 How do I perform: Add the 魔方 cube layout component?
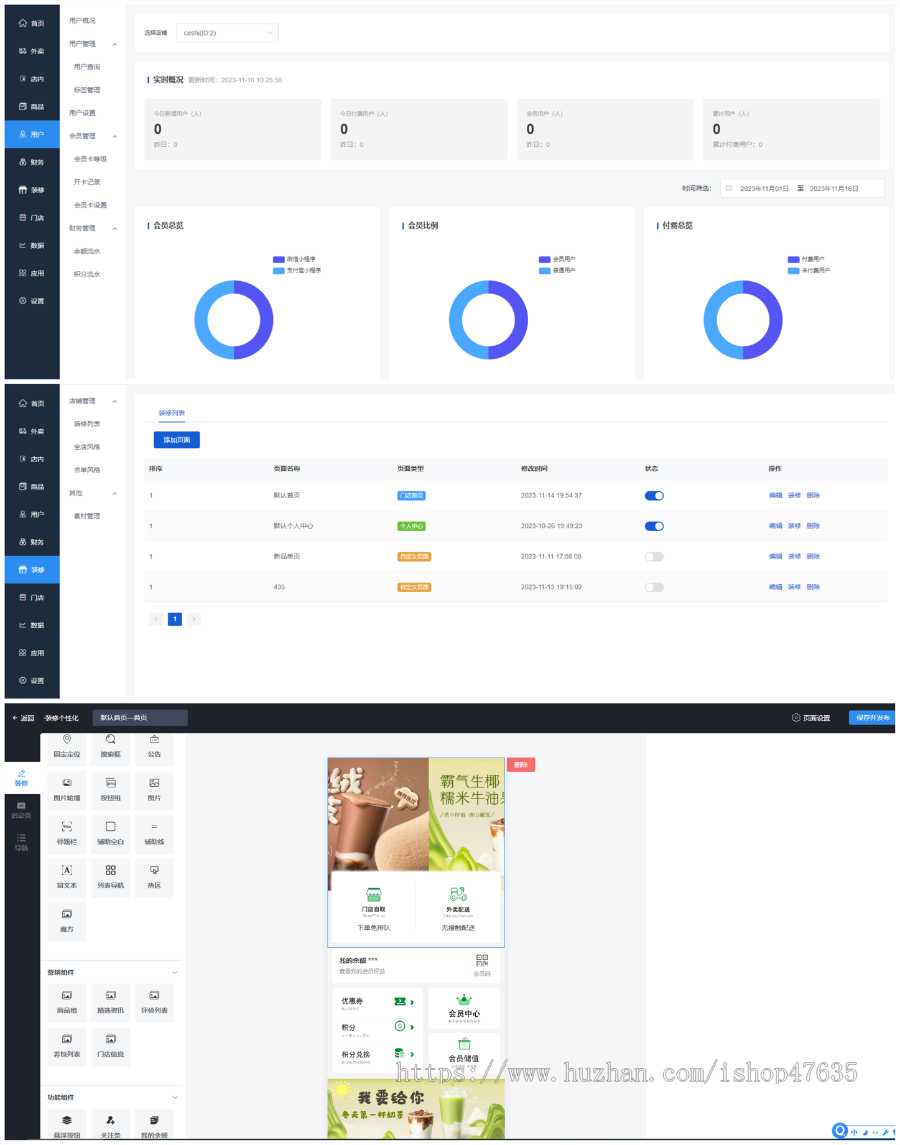coord(66,921)
